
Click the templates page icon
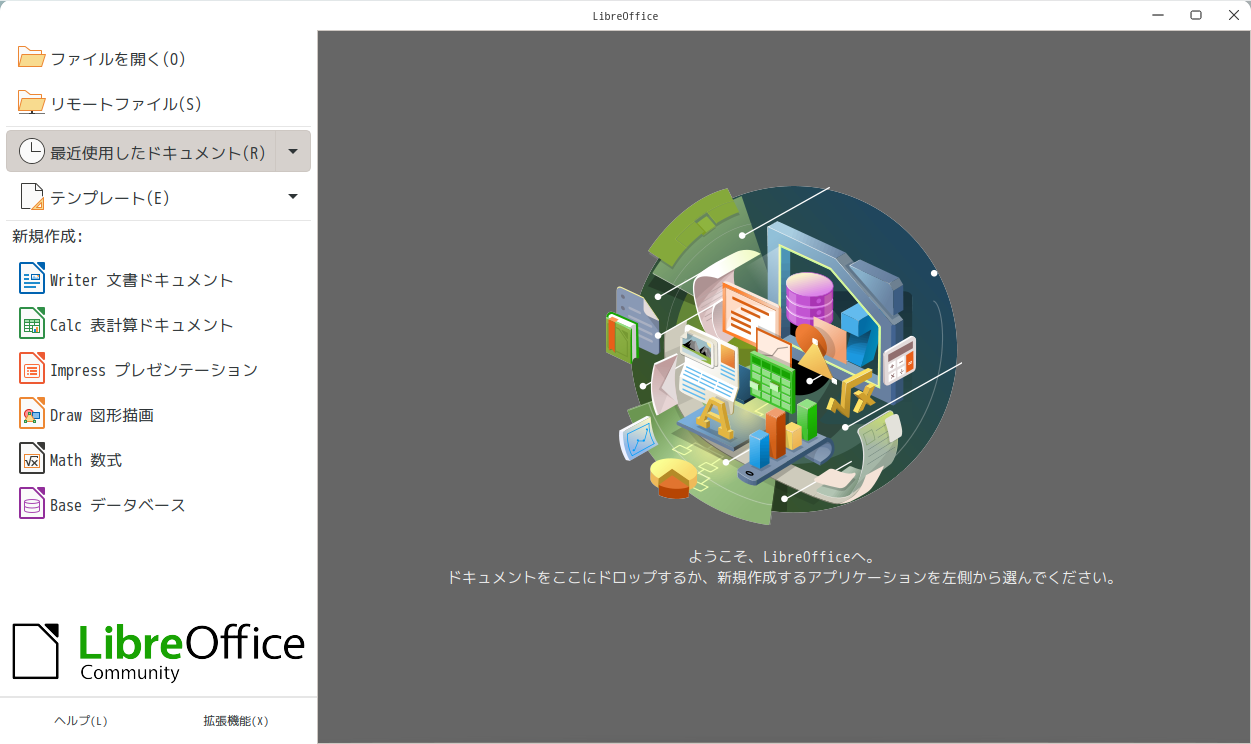pos(32,197)
